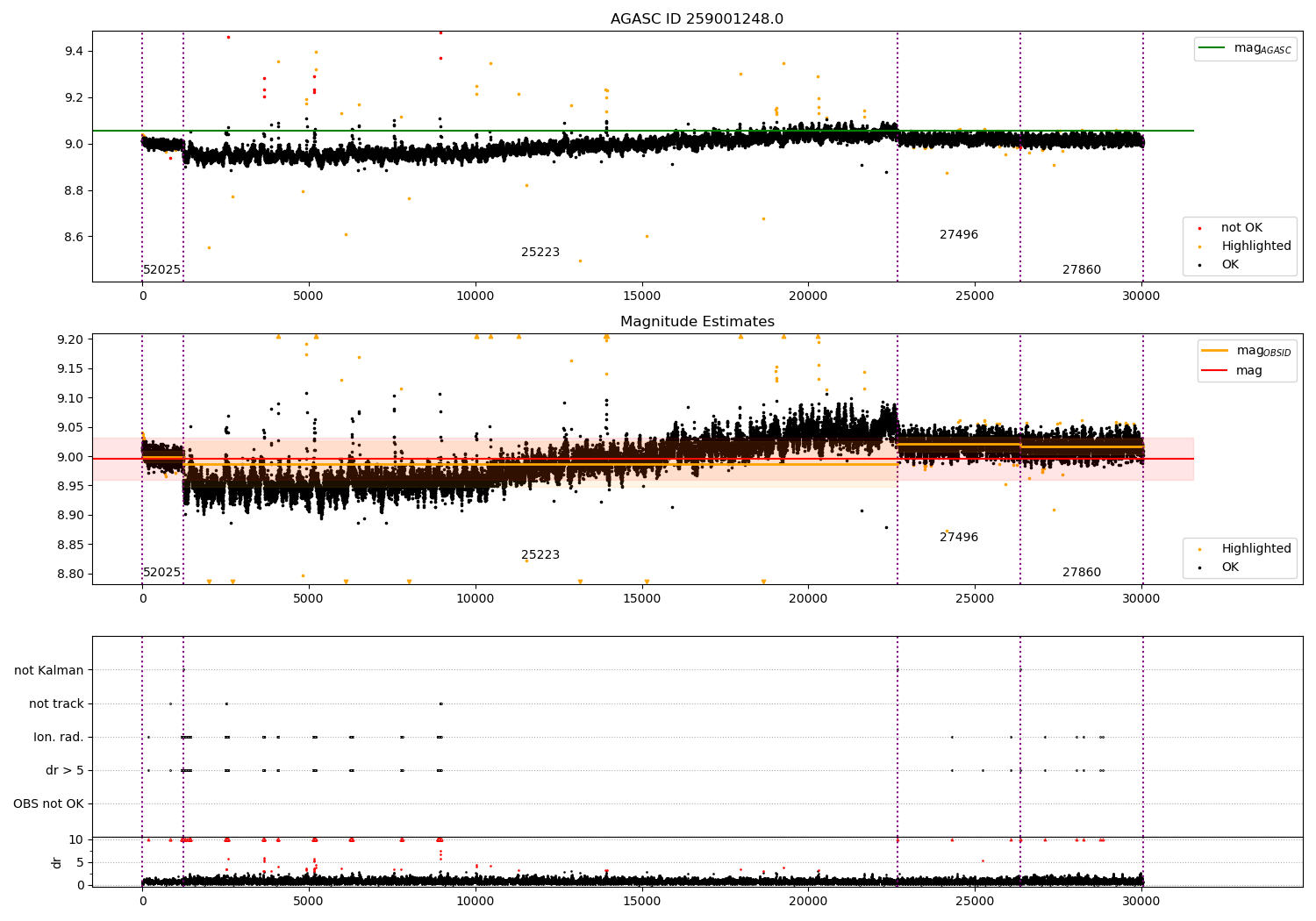Image resolution: width=1316 pixels, height=921 pixels.
Task: Click the 27496 obsid label in top plot
Action: click(959, 235)
